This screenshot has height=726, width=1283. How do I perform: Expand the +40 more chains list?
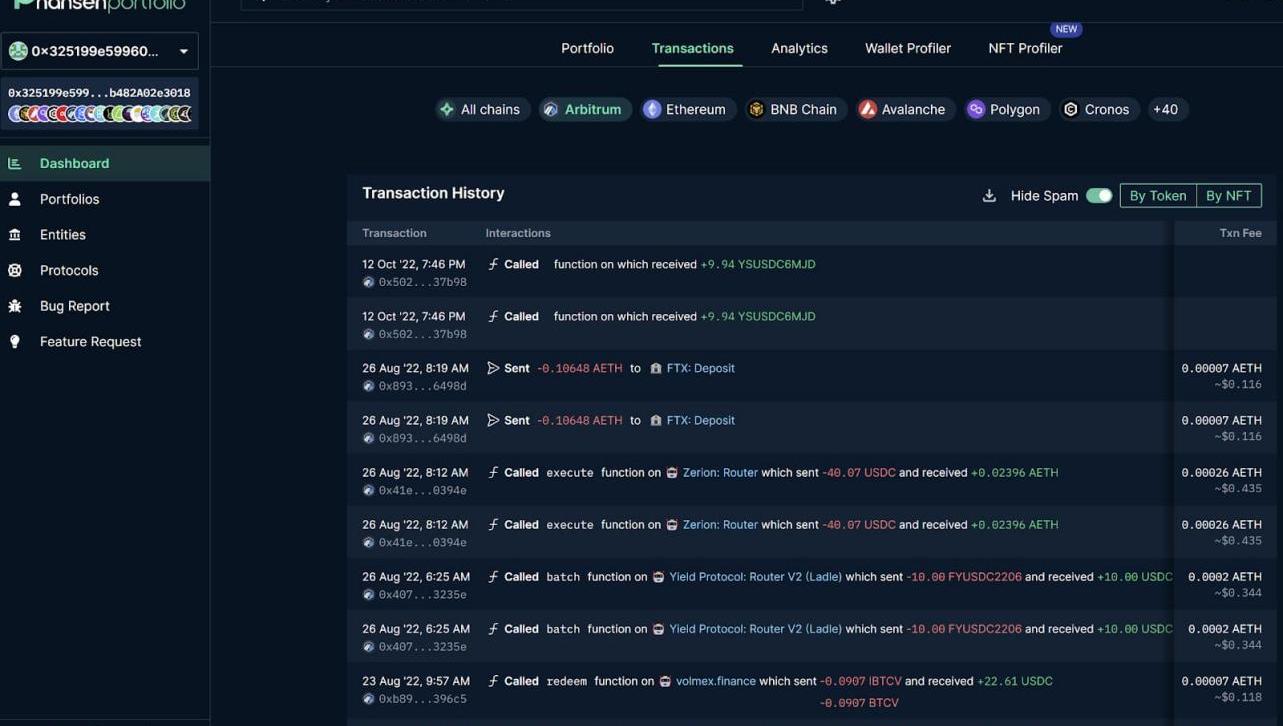pos(1165,109)
